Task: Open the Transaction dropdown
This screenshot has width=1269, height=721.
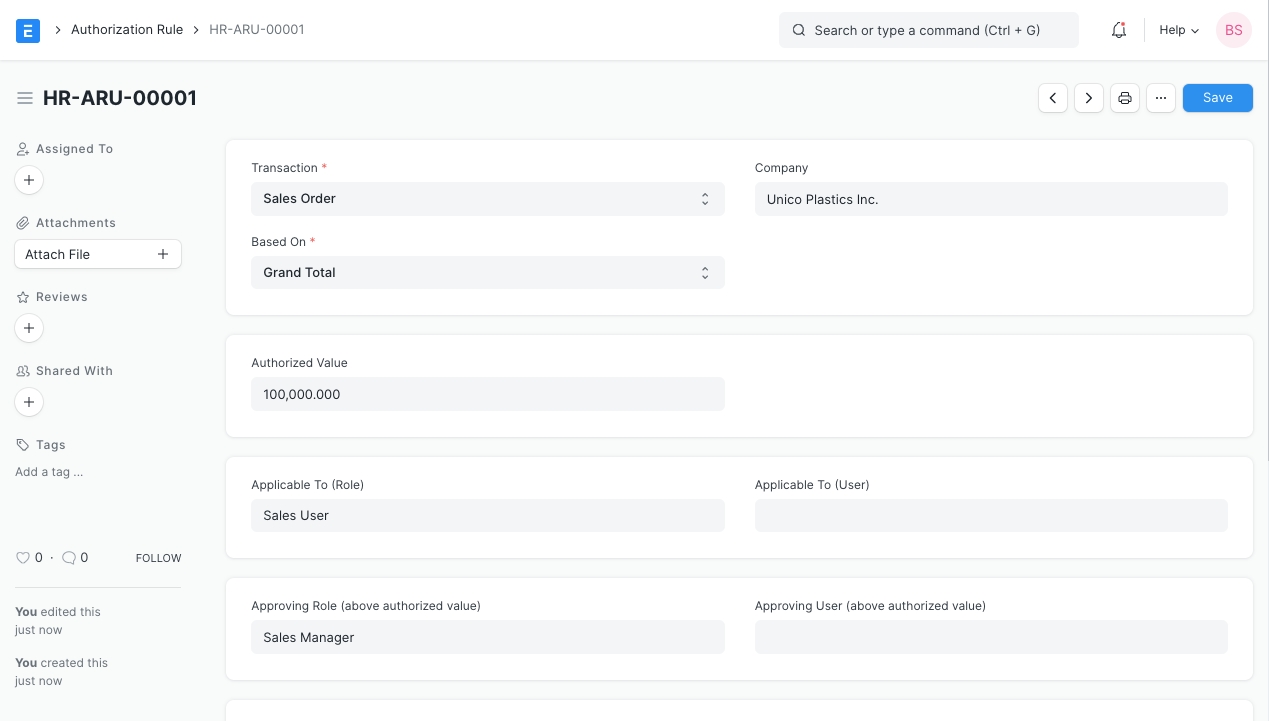Action: point(487,199)
